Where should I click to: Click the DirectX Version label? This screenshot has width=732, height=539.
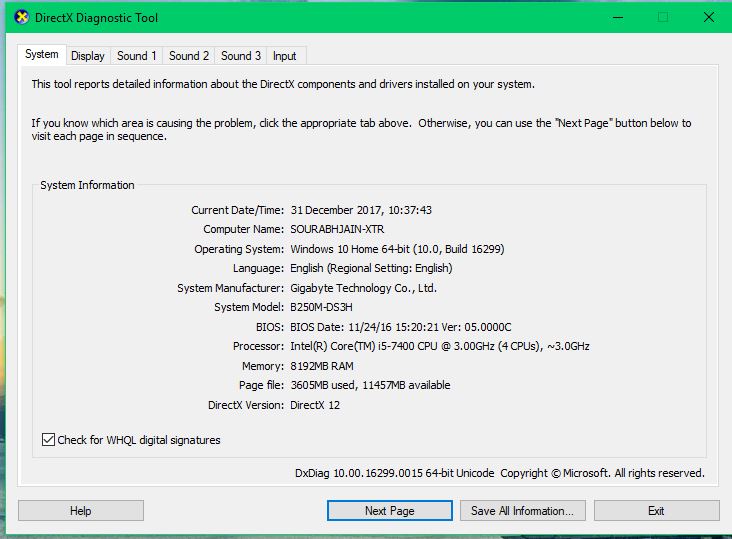click(246, 405)
